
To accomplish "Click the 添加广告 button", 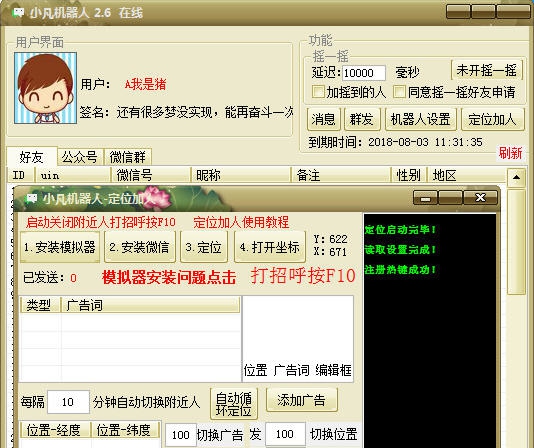I will pyautogui.click(x=301, y=400).
